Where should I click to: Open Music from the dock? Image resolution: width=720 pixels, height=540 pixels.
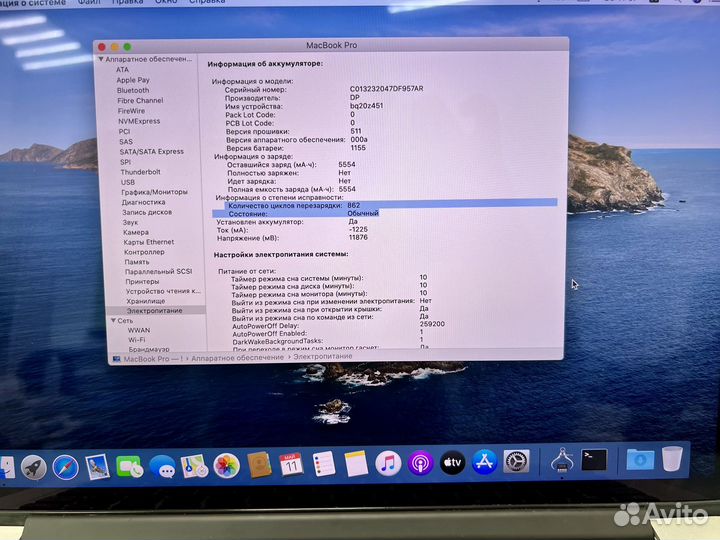[388, 463]
